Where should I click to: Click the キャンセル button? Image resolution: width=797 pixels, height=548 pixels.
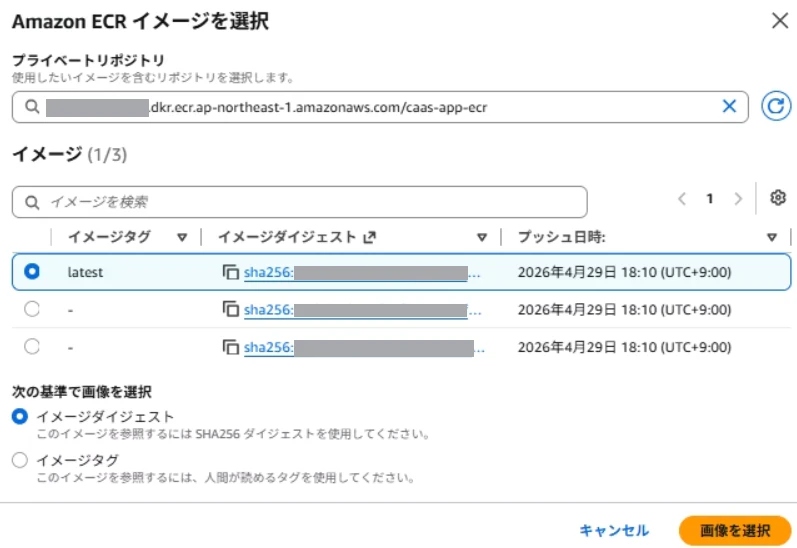[614, 531]
